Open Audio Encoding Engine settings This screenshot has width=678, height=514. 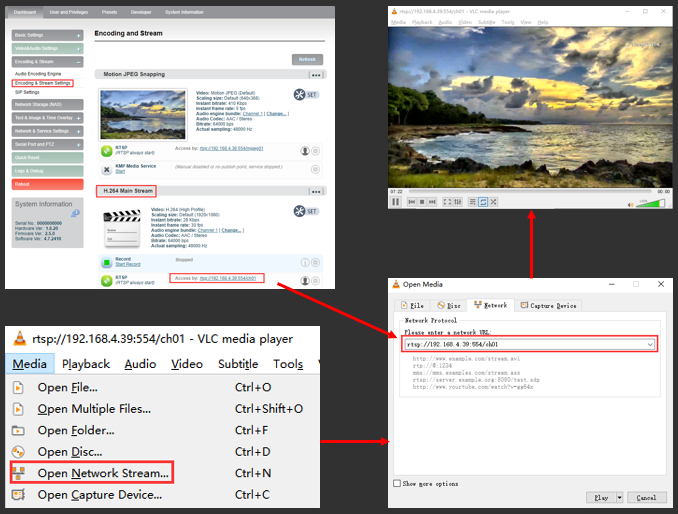(x=38, y=74)
